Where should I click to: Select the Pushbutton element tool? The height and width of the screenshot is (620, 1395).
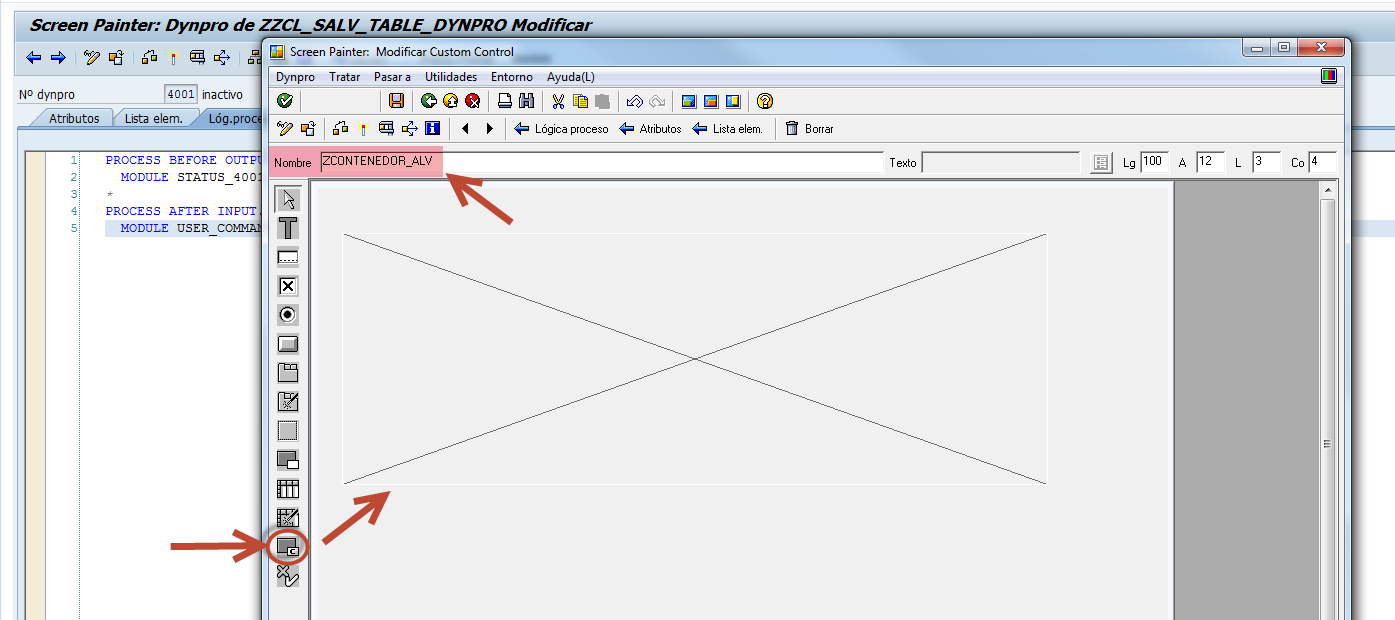[288, 344]
